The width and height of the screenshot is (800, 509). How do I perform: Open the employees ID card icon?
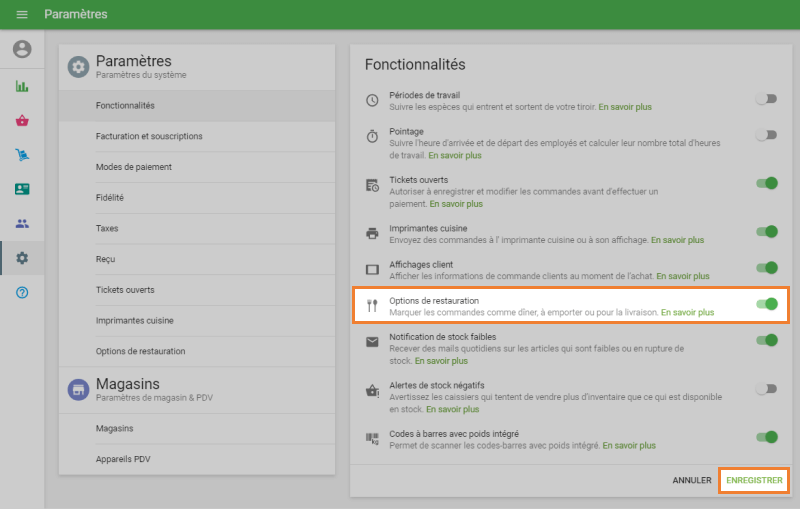[22, 189]
